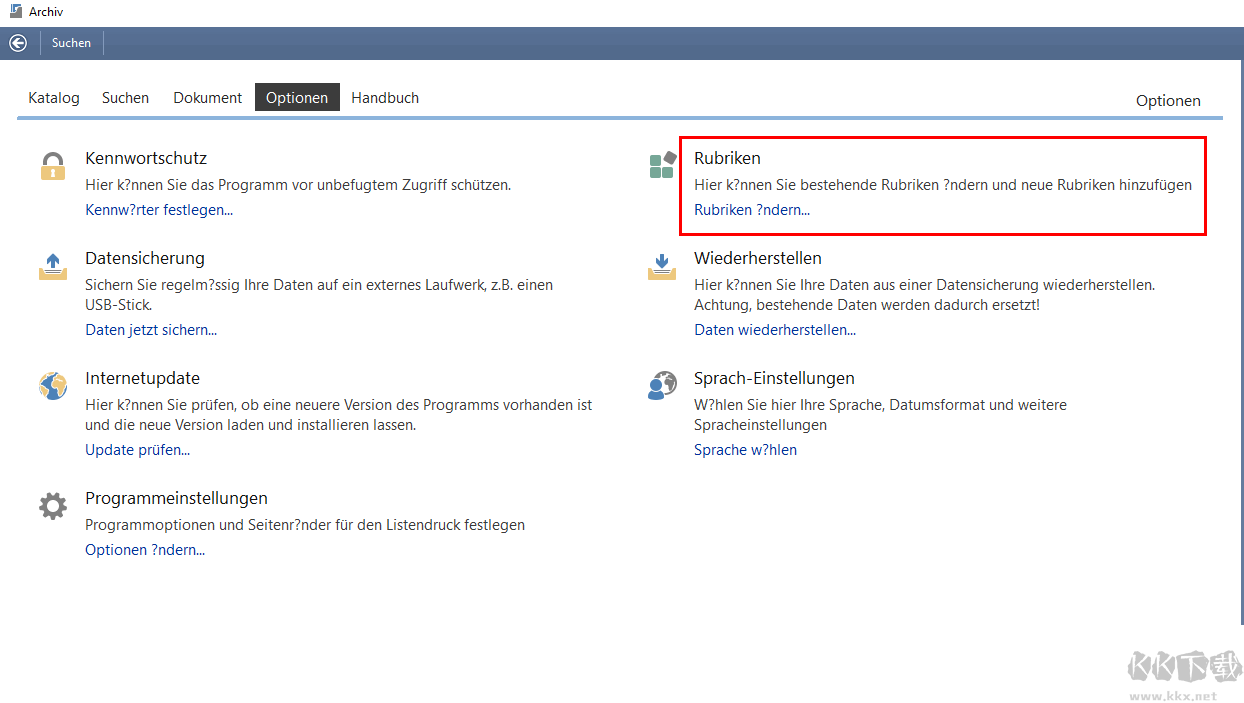Open the Suchen tab
1244x703 pixels.
click(125, 98)
